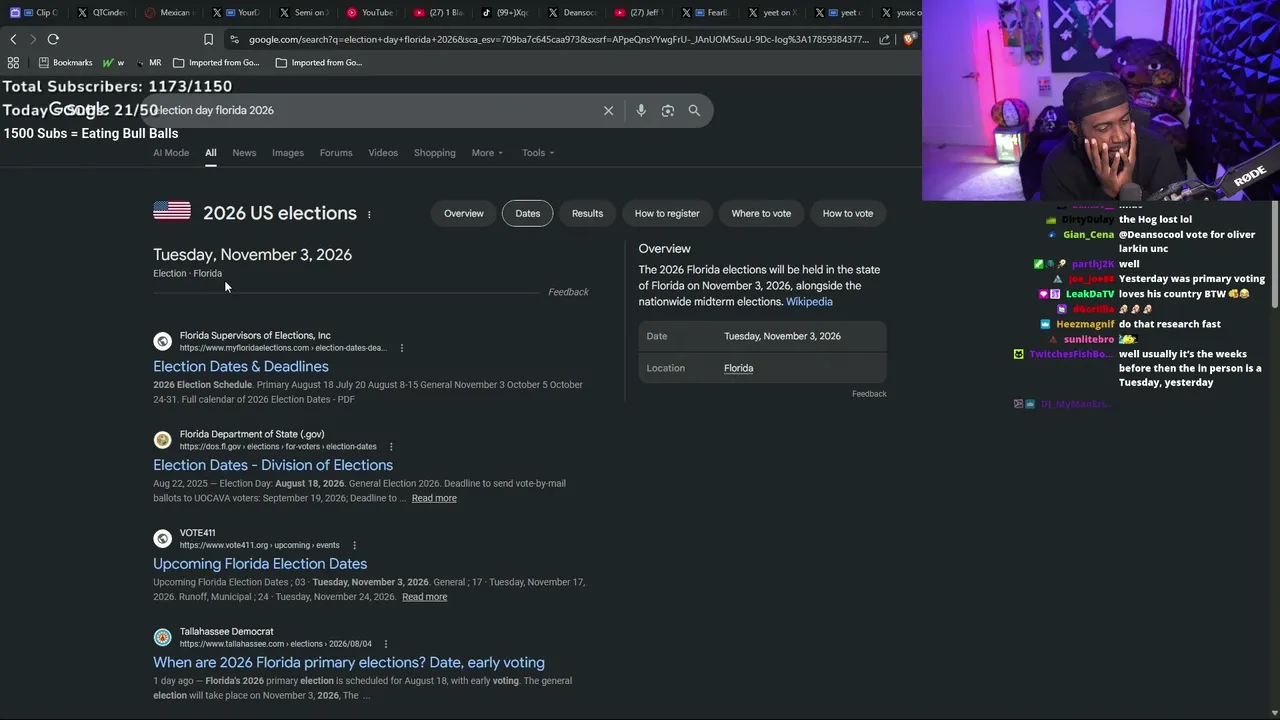Viewport: 1280px width, 720px height.
Task: Open the 'w' bookmark
Action: [x=113, y=62]
